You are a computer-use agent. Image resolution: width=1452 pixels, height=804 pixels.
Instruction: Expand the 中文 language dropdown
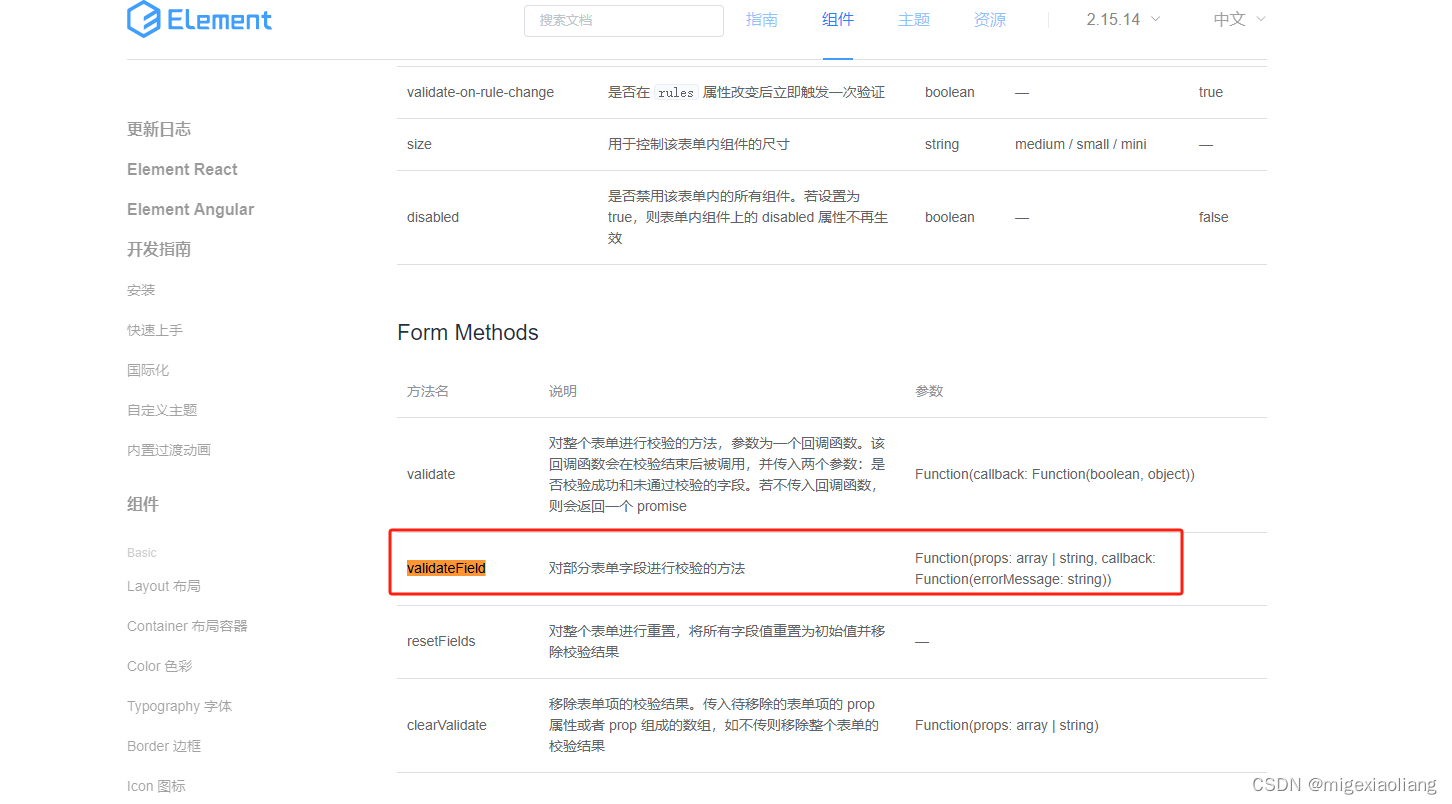(1240, 20)
